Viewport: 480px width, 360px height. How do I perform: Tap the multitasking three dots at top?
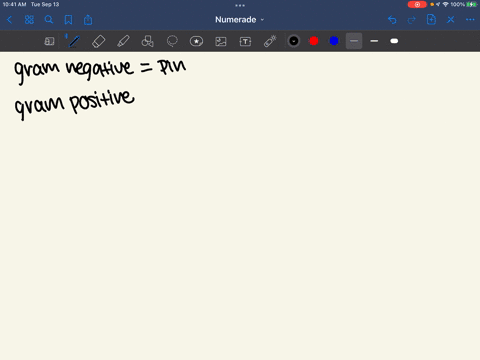240,5
